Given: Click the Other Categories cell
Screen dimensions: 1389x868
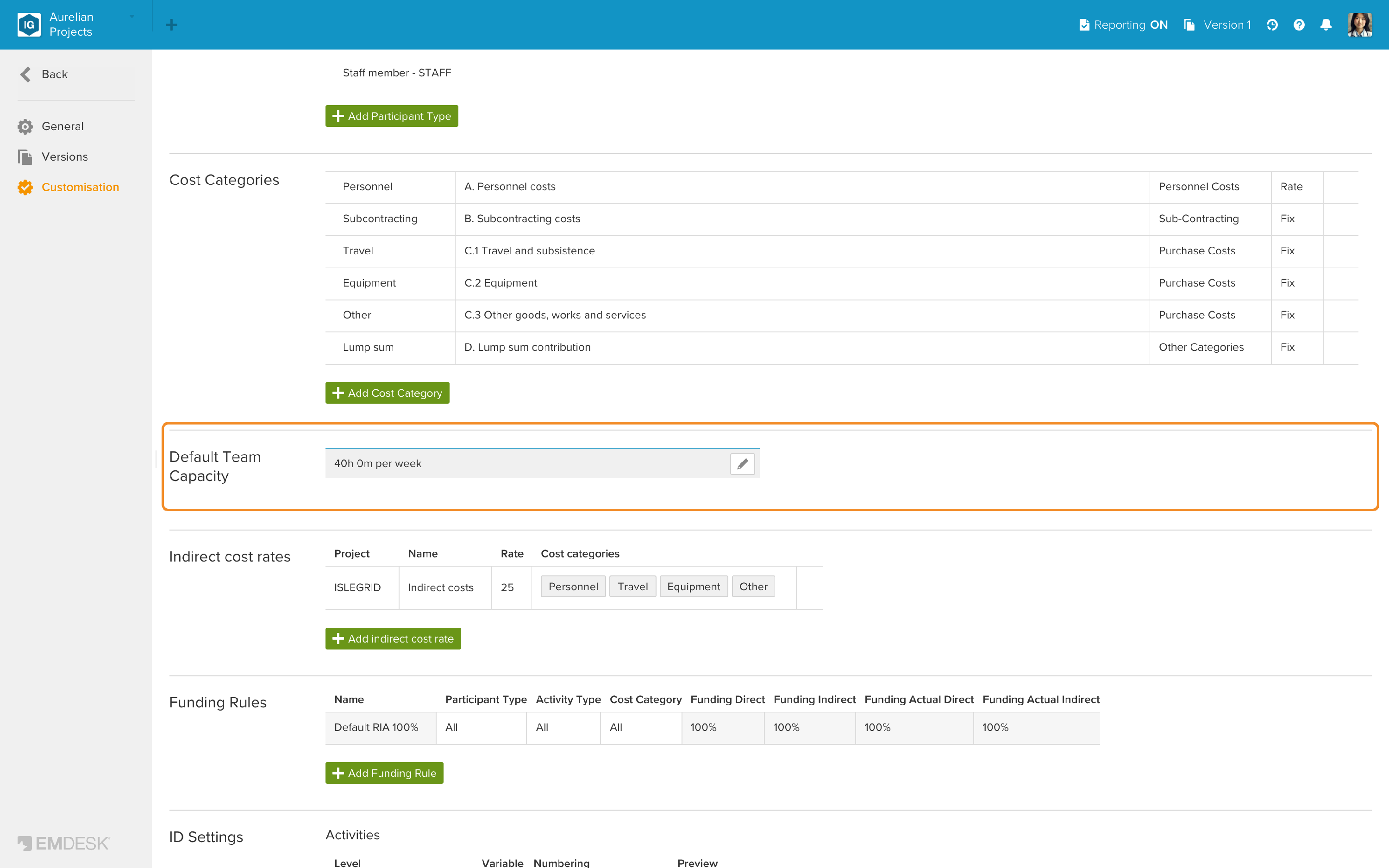Looking at the screenshot, I should 1210,347.
